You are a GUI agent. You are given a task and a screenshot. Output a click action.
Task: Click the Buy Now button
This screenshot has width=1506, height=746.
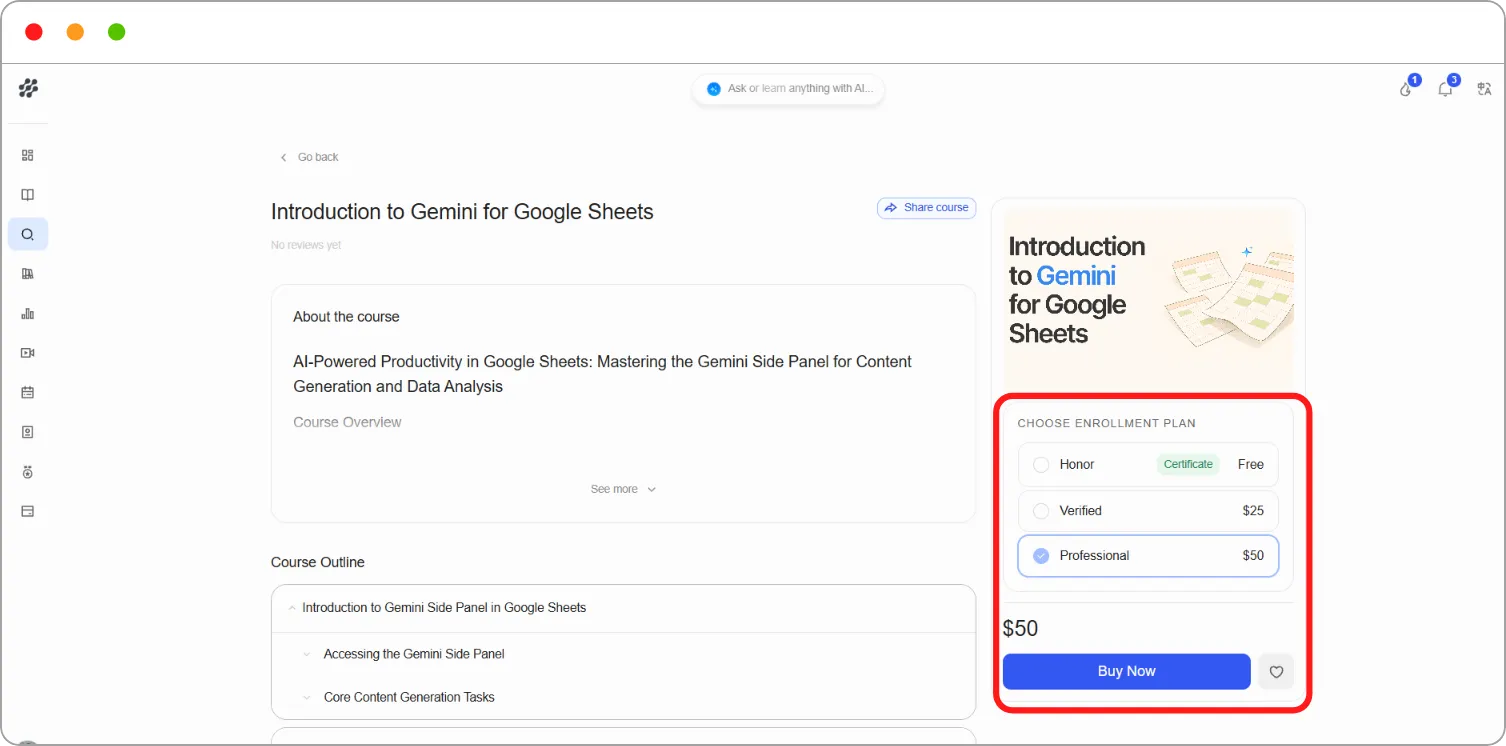click(1127, 671)
